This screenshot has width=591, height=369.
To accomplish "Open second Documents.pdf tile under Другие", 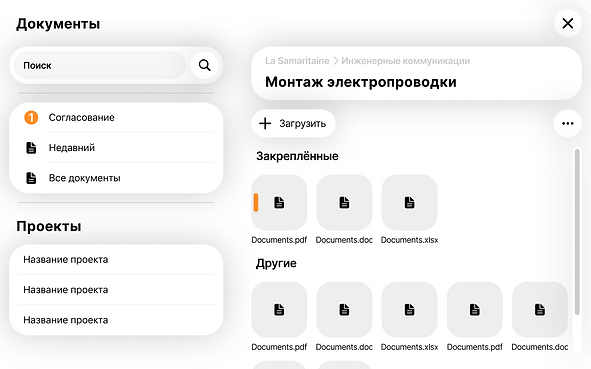I will 475,309.
